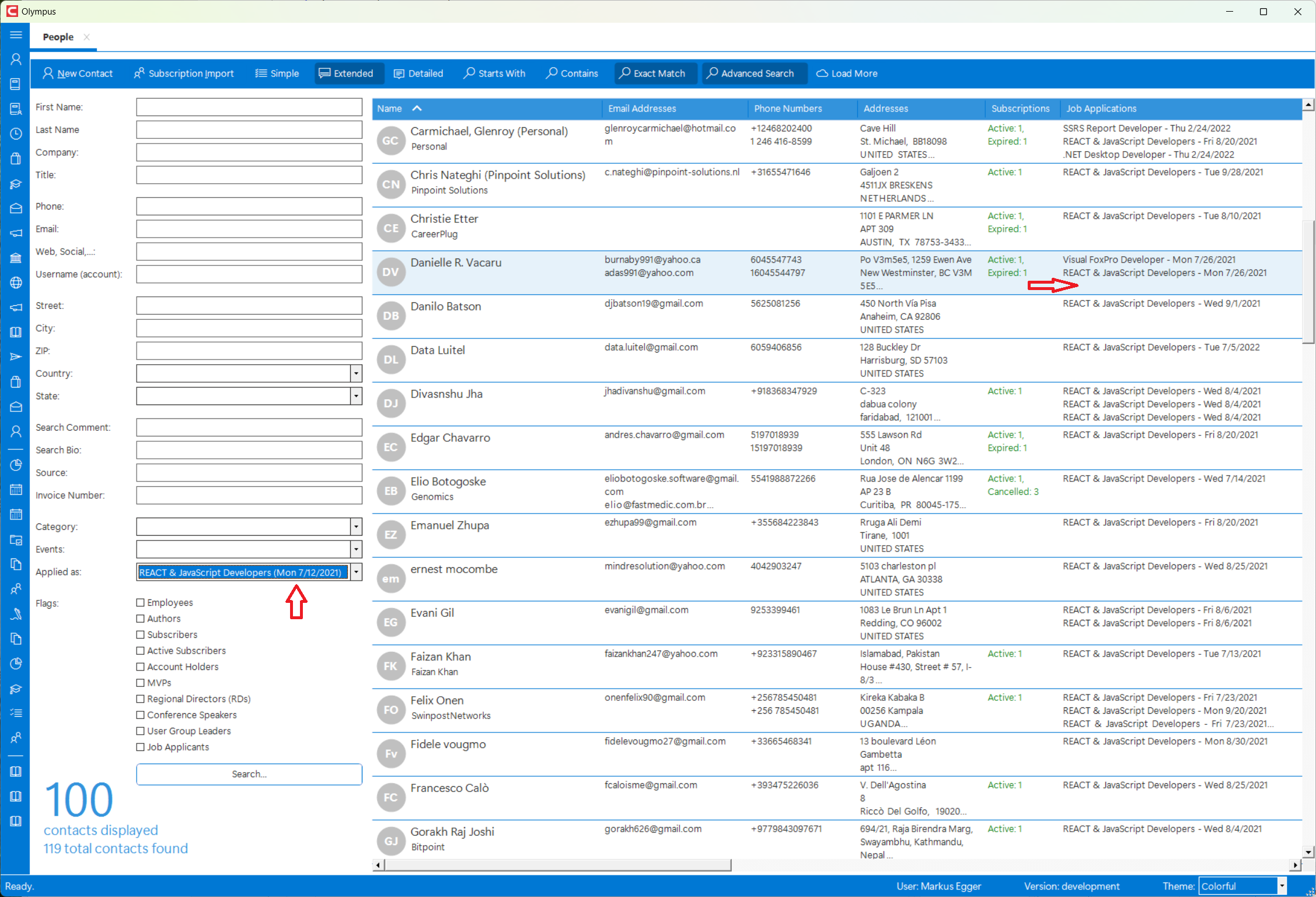Close the People tab

point(86,37)
